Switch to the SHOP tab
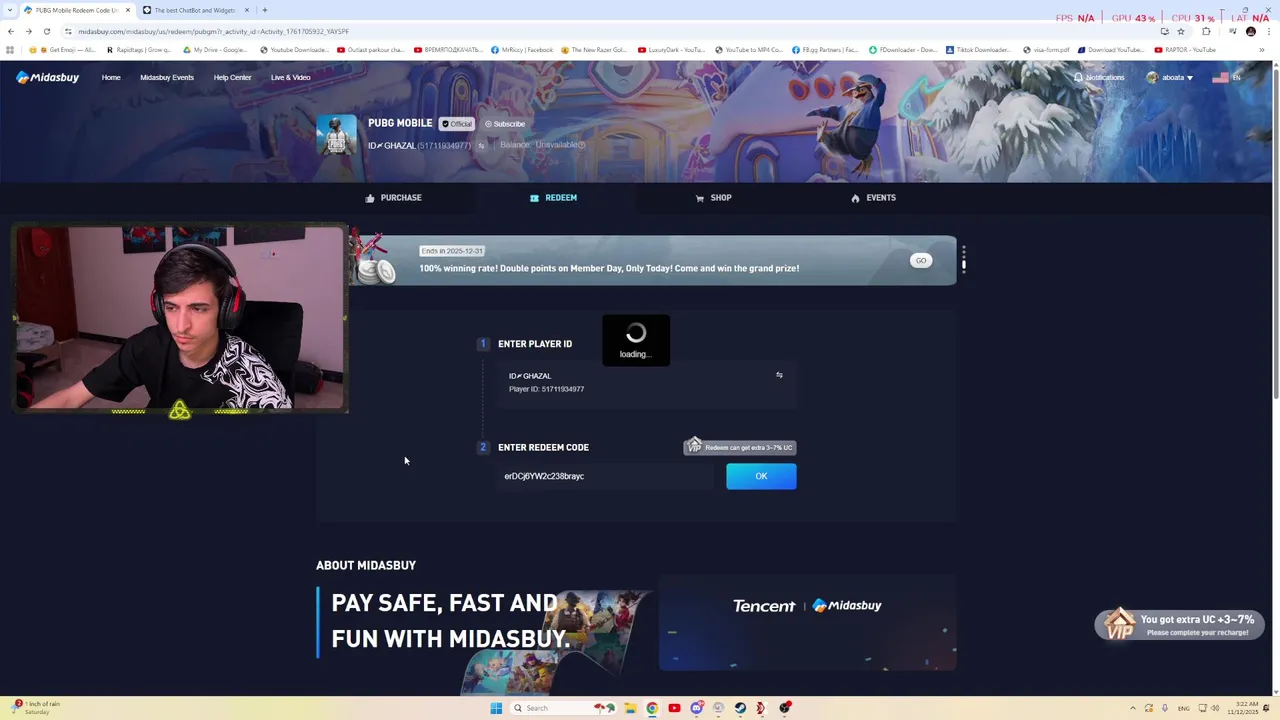This screenshot has width=1280, height=720. click(x=713, y=198)
